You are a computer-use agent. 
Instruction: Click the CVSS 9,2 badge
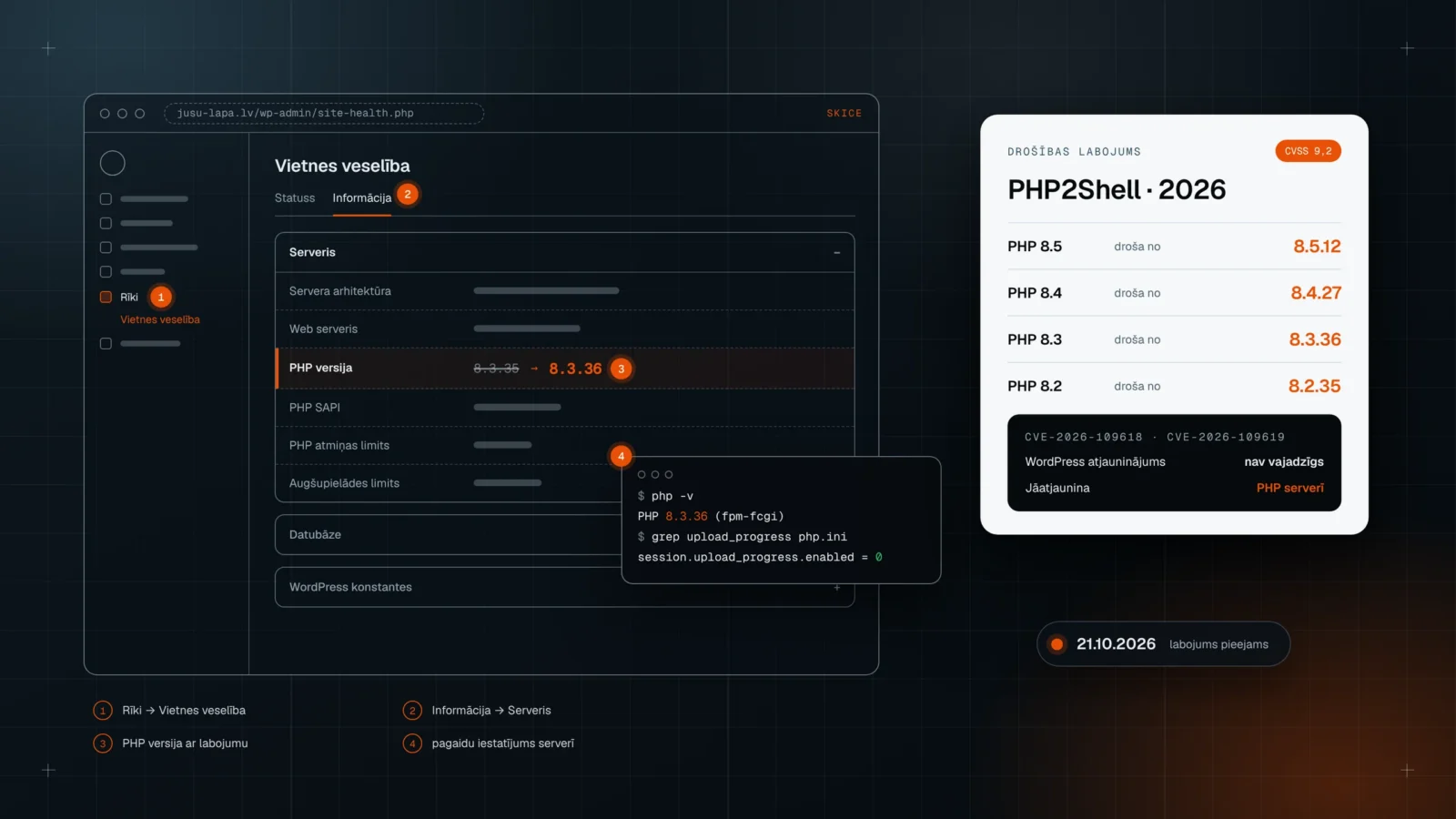(x=1308, y=151)
